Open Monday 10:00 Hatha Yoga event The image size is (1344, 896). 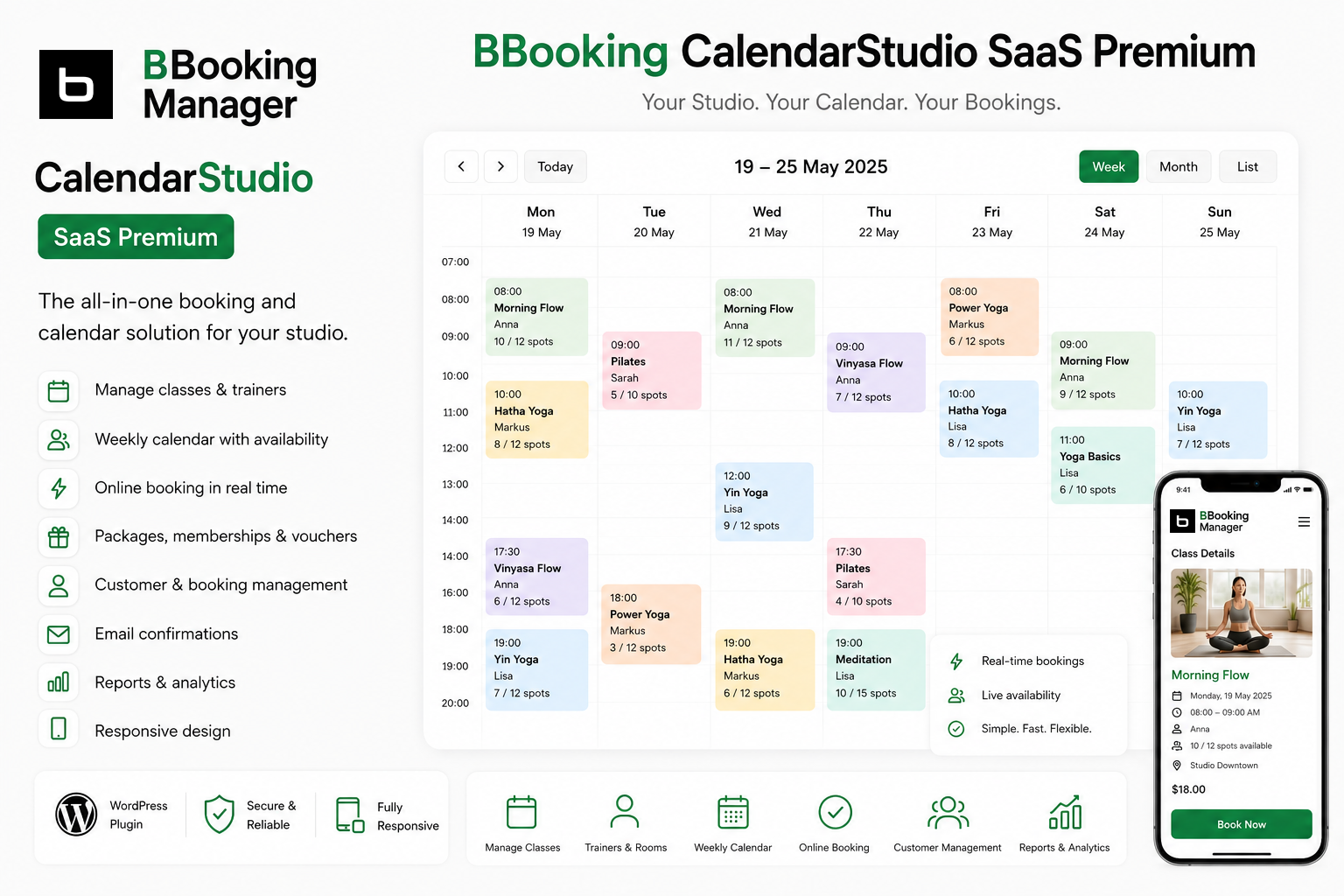(536, 419)
